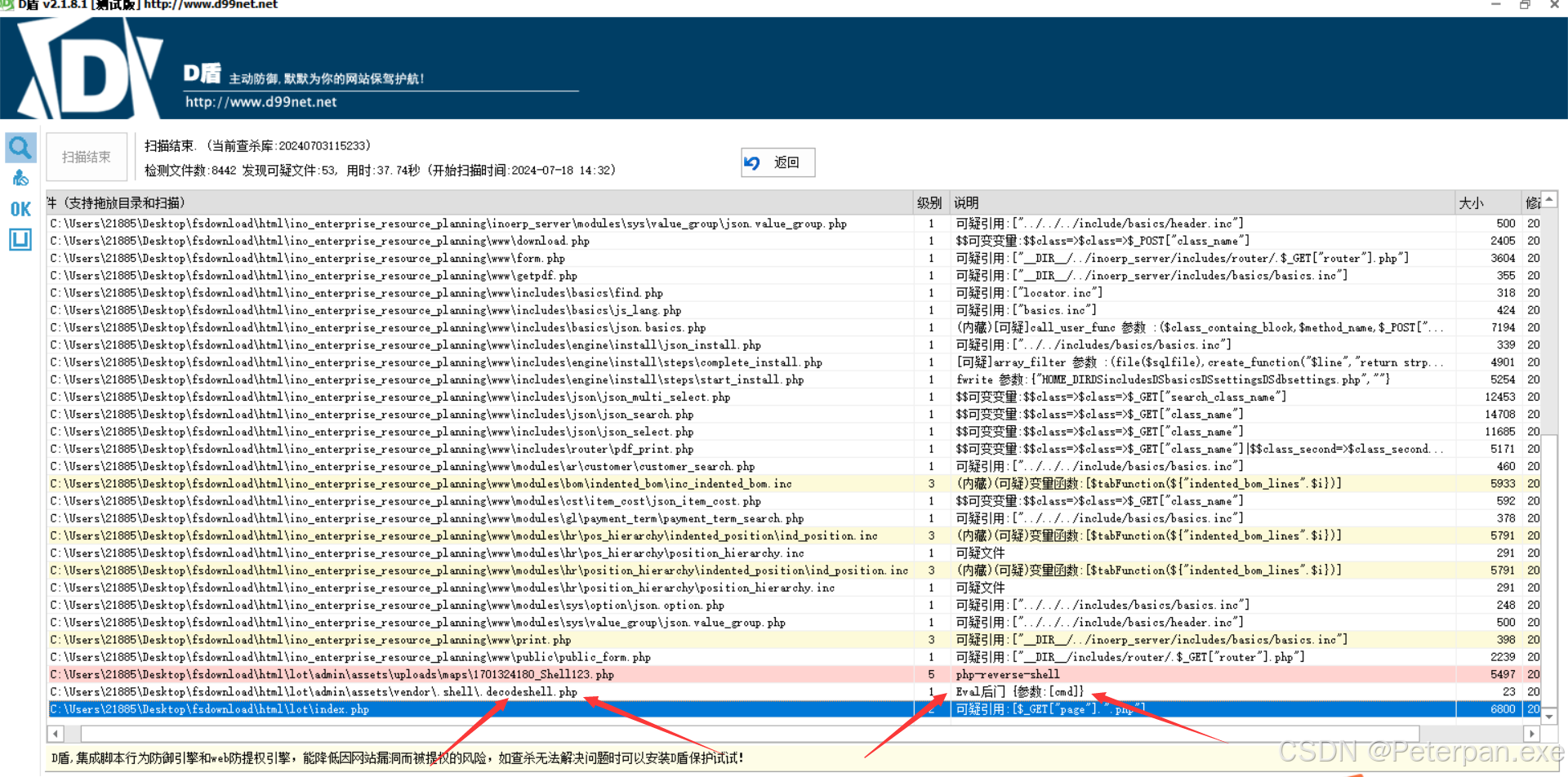Restore the window with the title bar button

pos(1525,5)
